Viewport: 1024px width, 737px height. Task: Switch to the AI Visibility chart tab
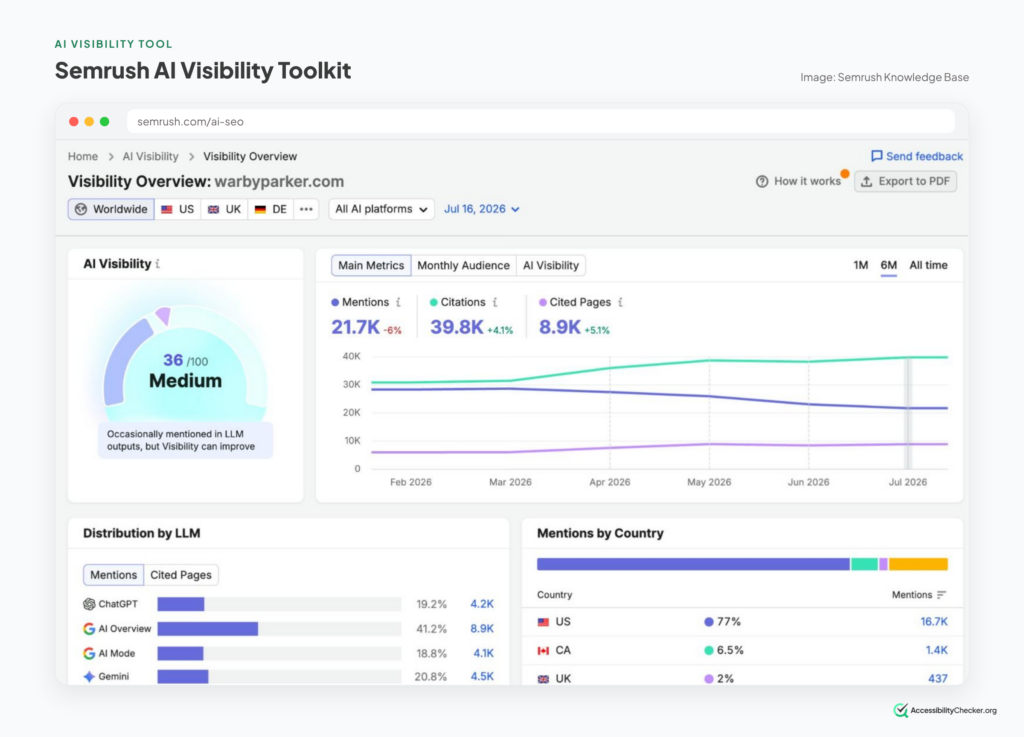[x=551, y=265]
